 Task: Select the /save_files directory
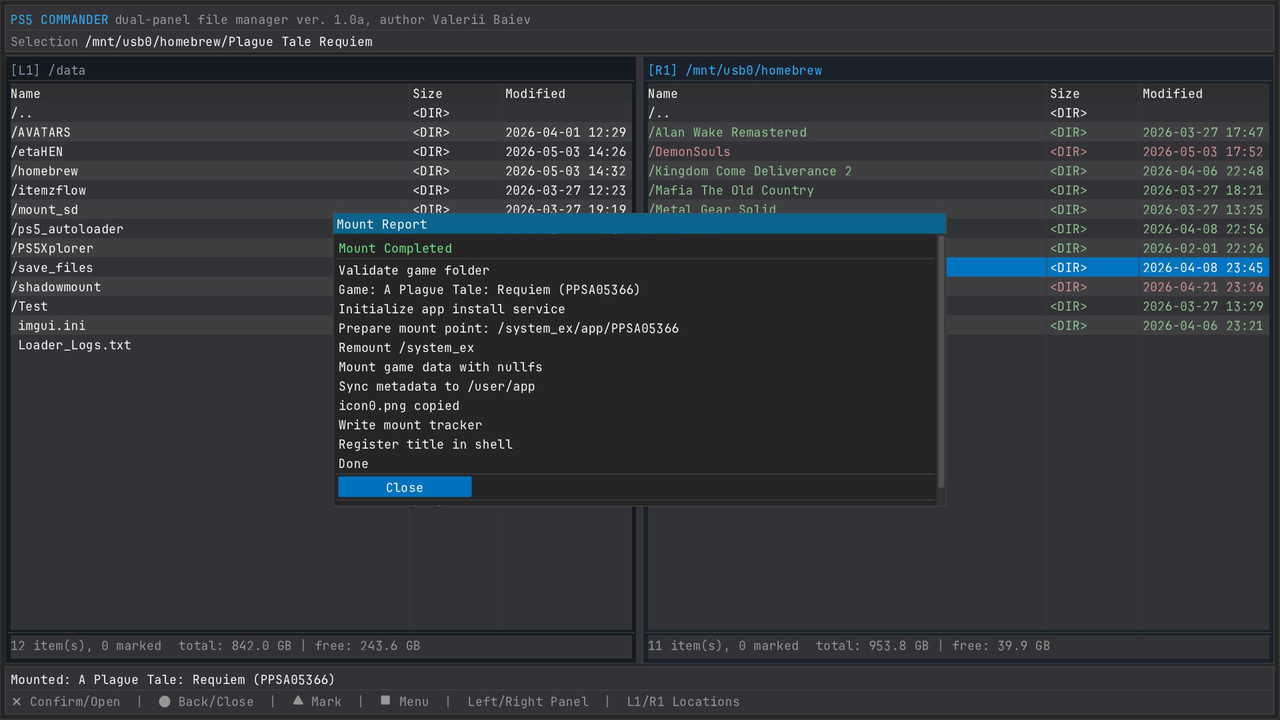(171, 268)
